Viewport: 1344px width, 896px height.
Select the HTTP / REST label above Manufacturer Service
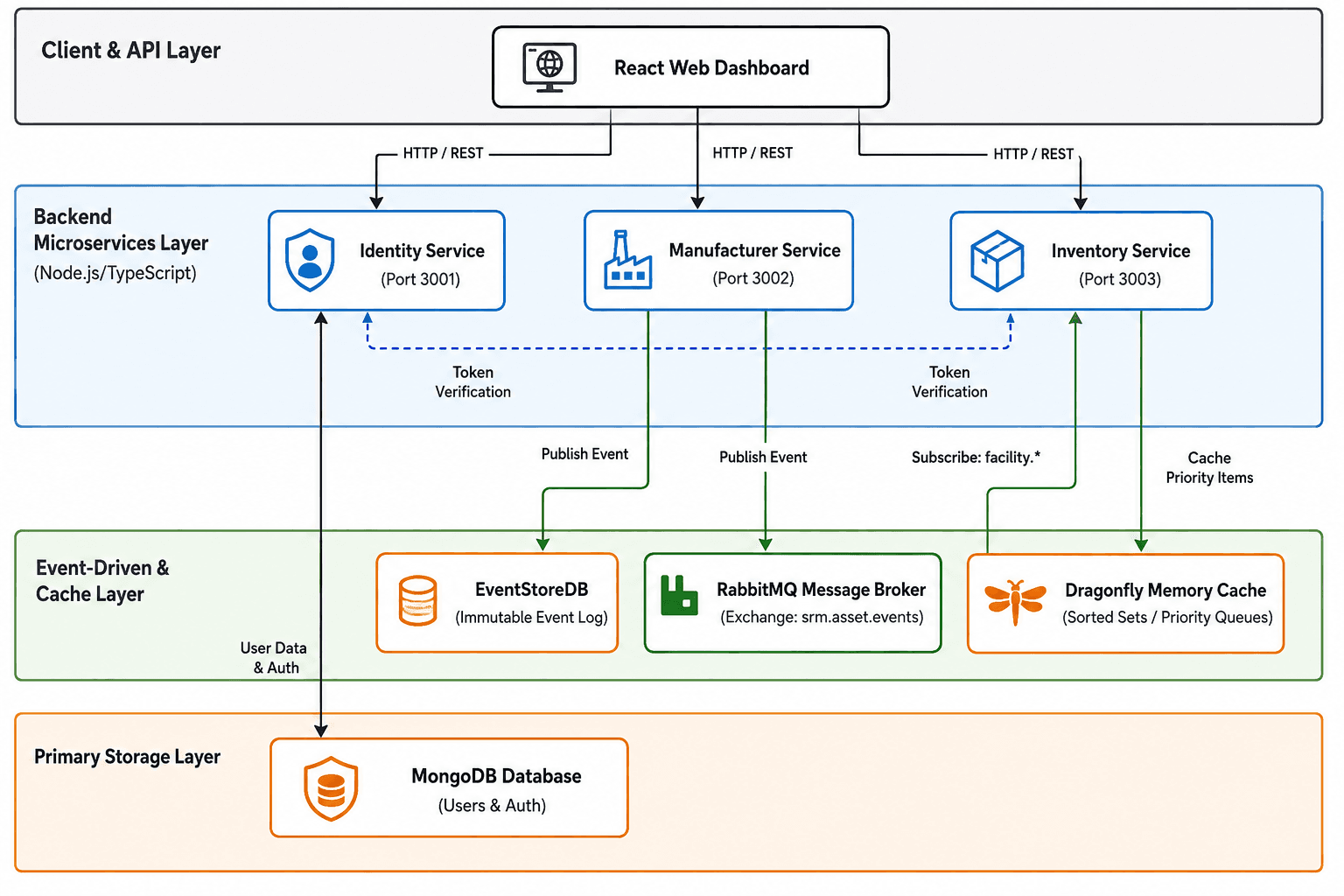752,153
